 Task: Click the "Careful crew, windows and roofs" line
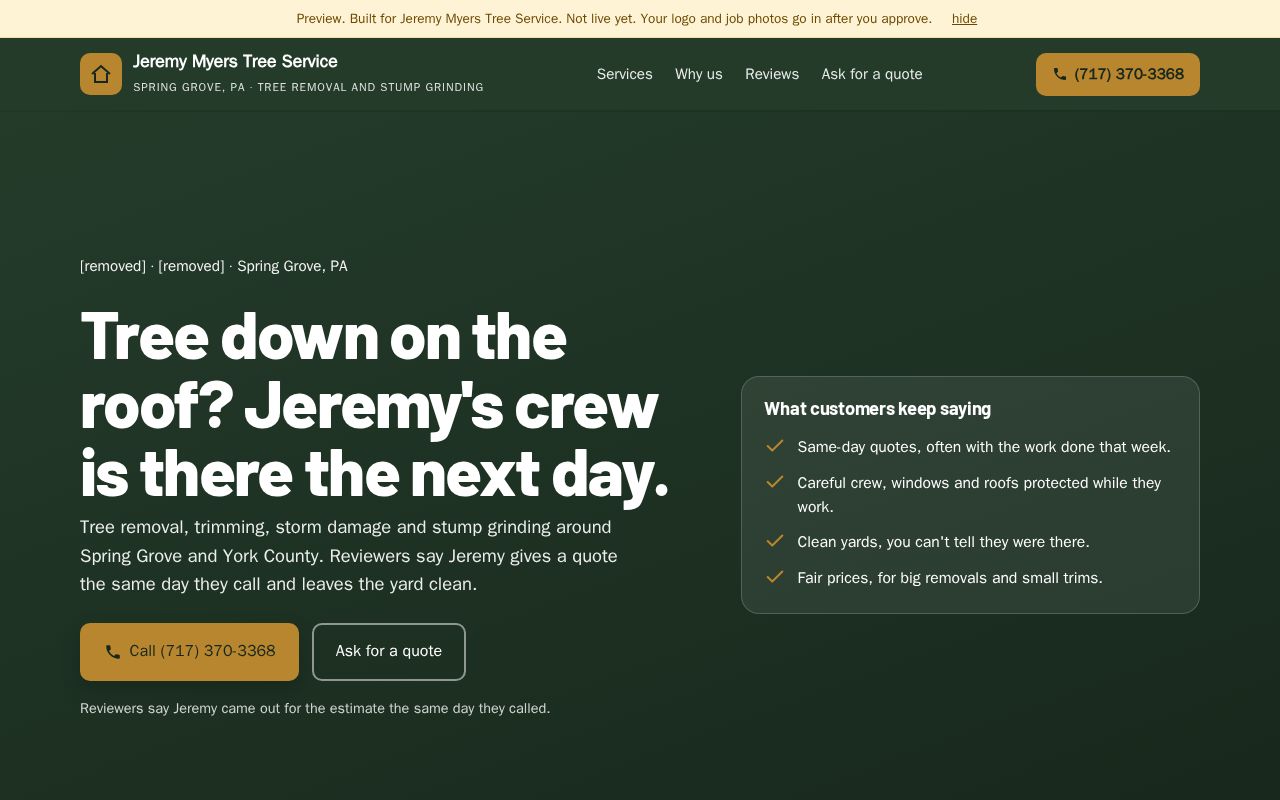[979, 495]
